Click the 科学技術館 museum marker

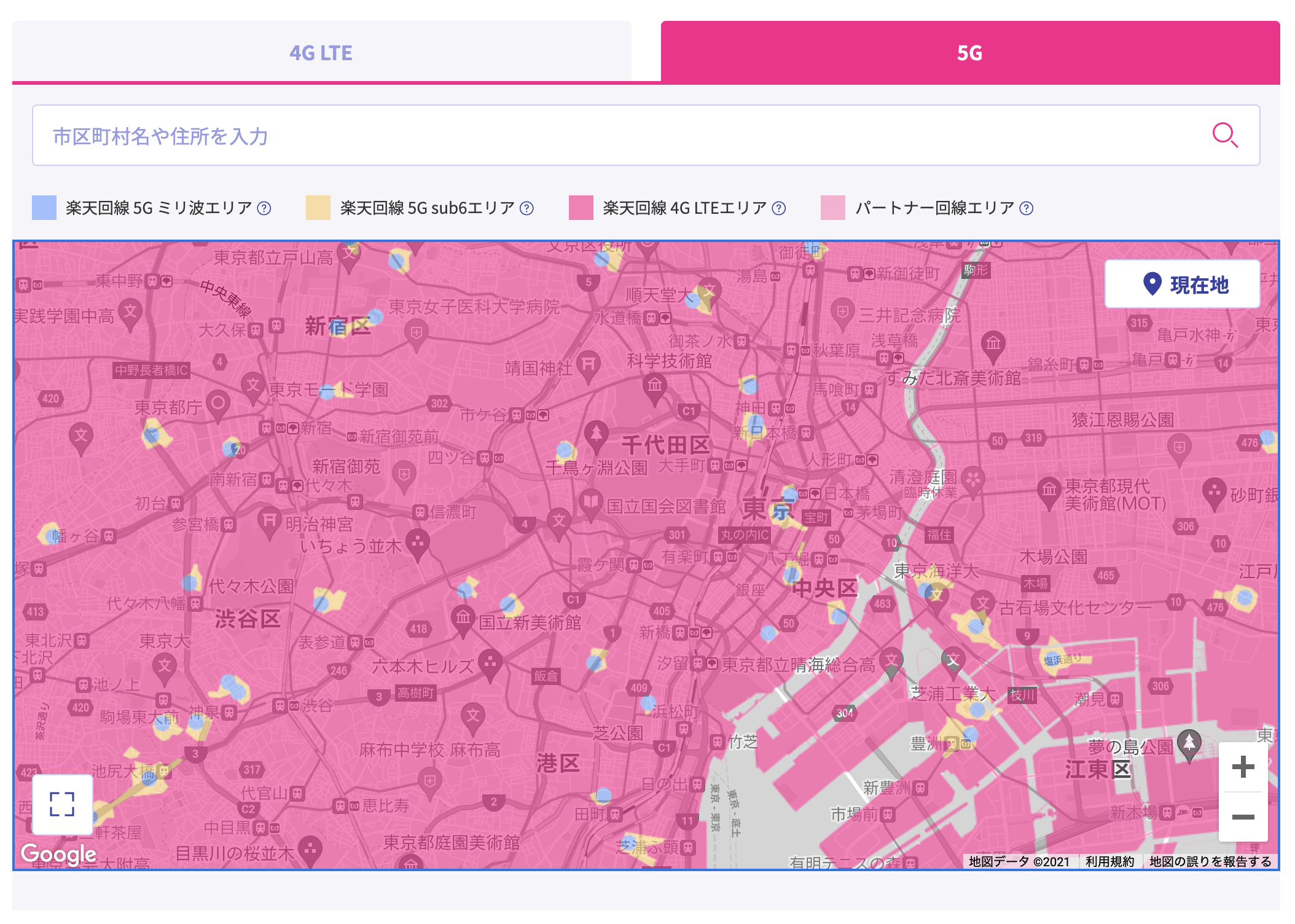[x=655, y=389]
